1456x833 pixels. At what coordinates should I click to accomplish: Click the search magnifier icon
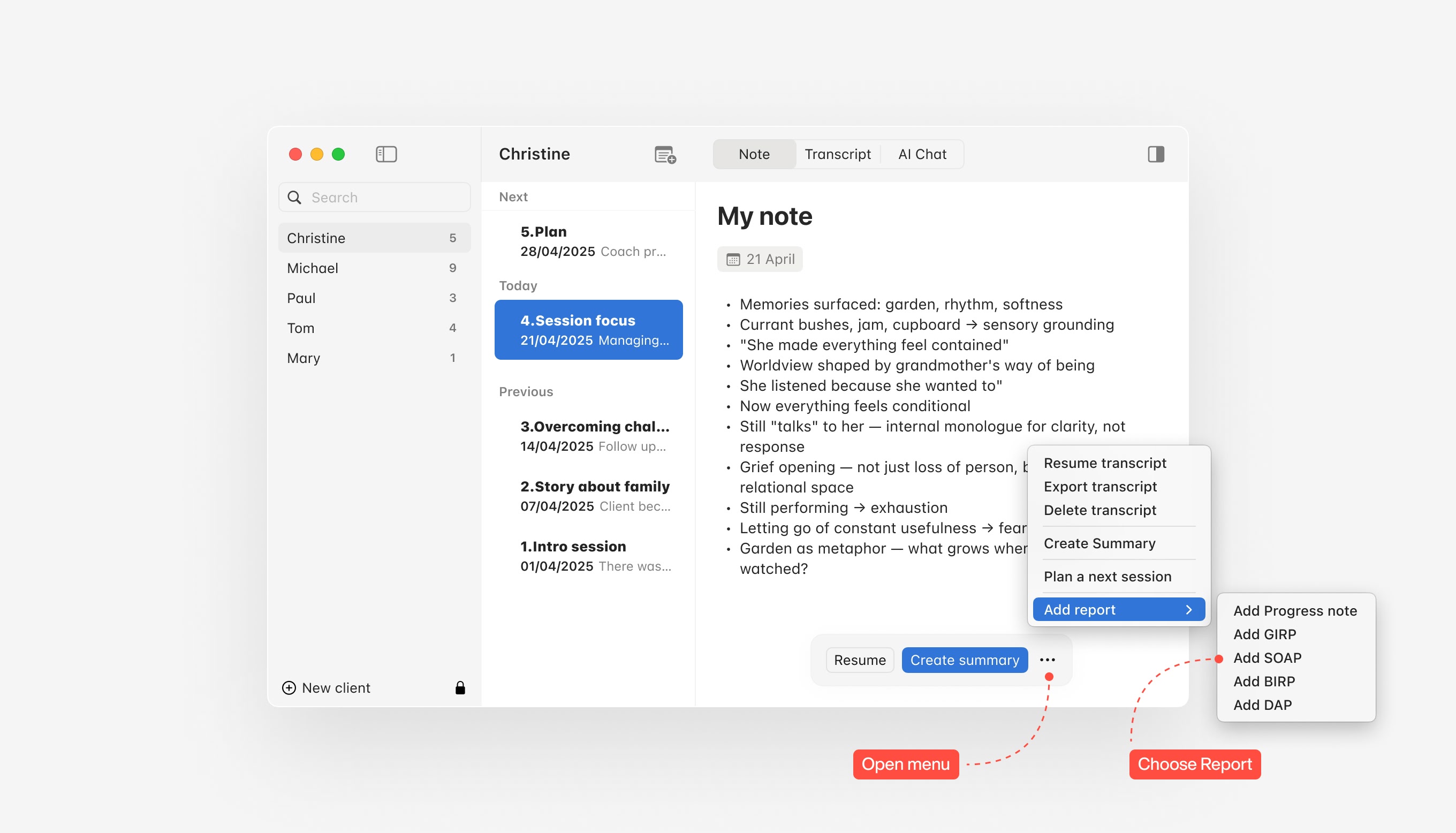tap(294, 198)
